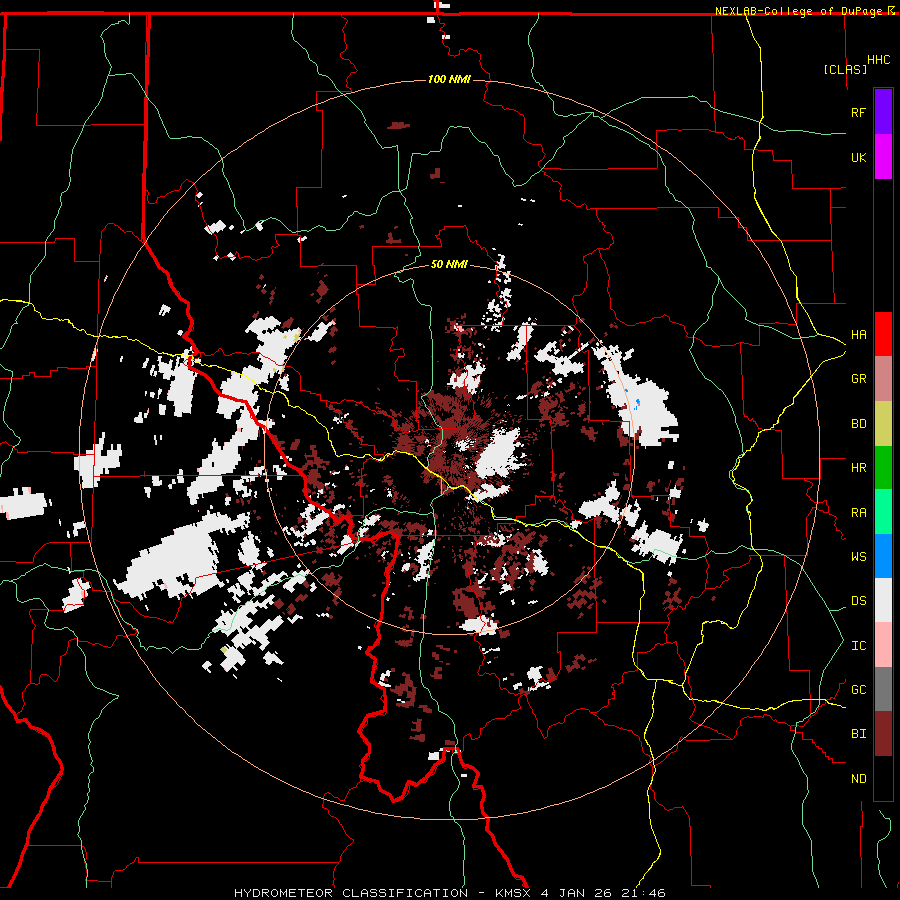The height and width of the screenshot is (900, 900).
Task: Click the UK magenta legend swatch
Action: 883,157
